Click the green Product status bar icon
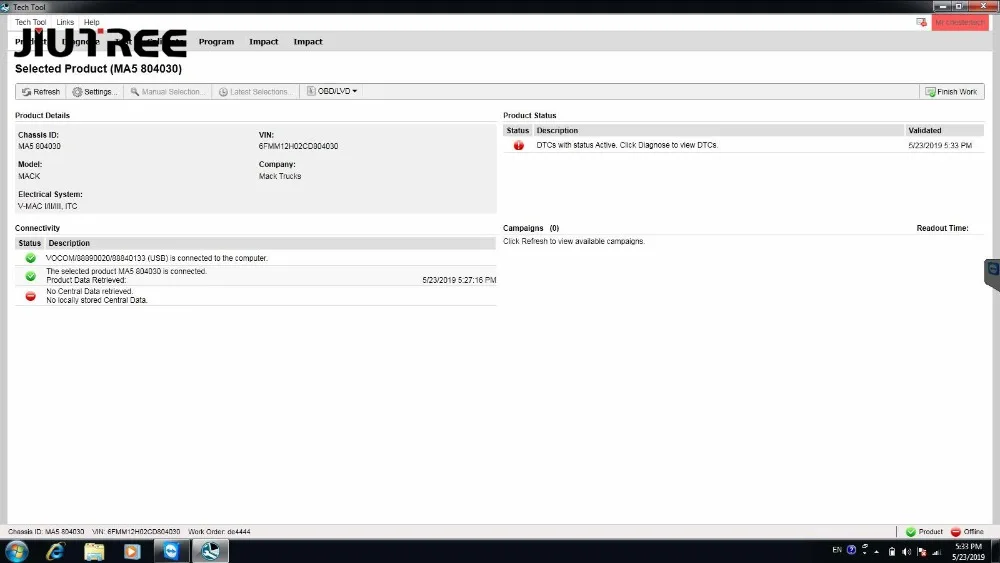Viewport: 1000px width, 563px height. pyautogui.click(x=911, y=532)
